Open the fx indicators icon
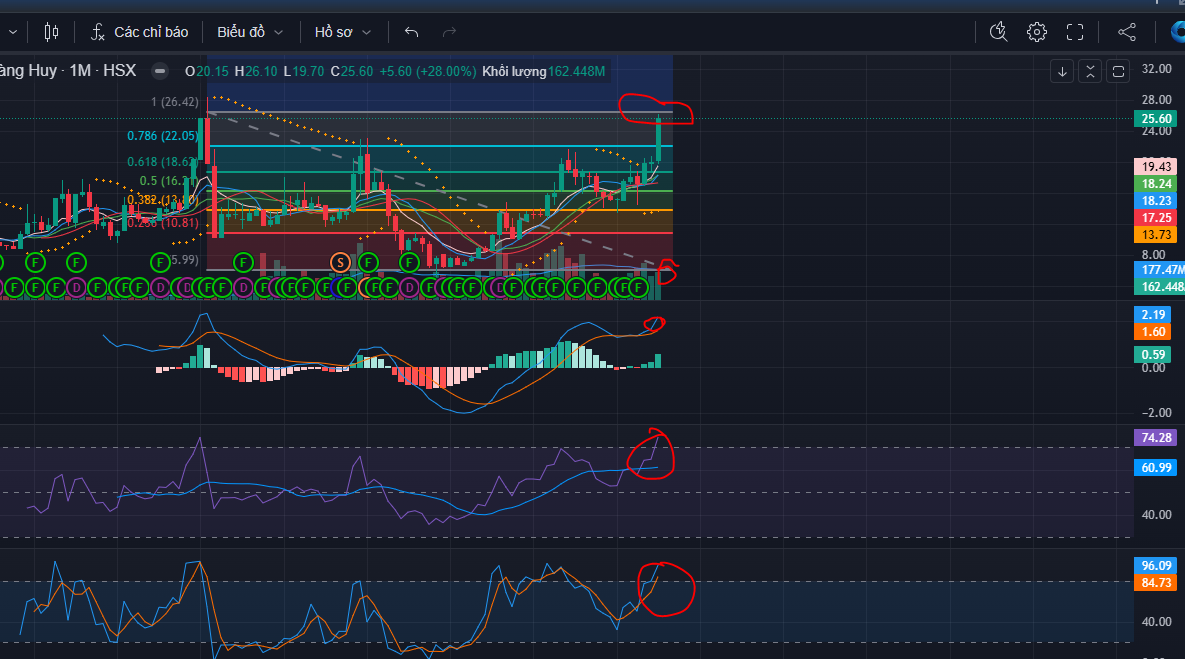Image resolution: width=1185 pixels, height=659 pixels. tap(97, 32)
